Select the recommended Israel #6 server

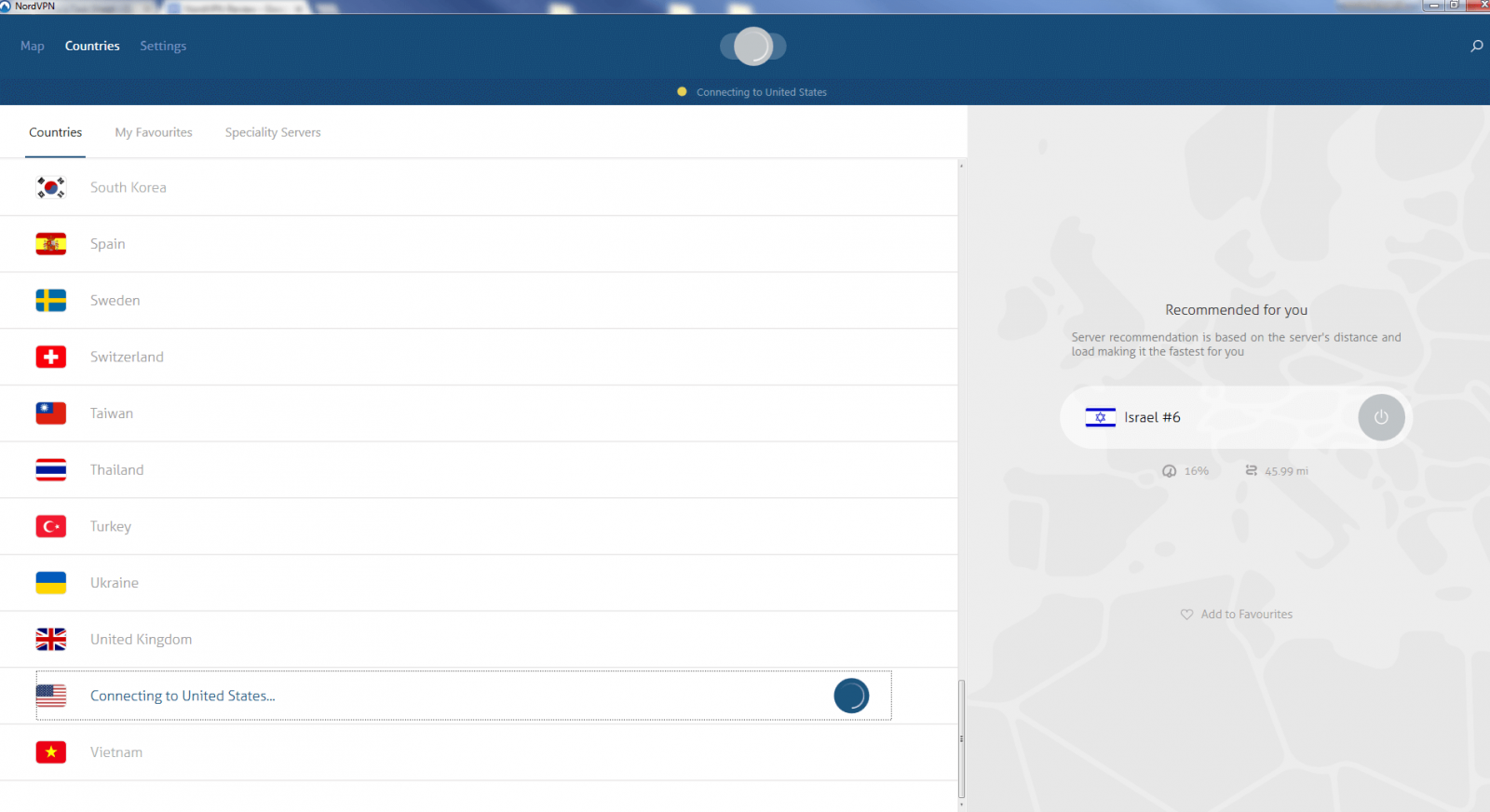1152,417
